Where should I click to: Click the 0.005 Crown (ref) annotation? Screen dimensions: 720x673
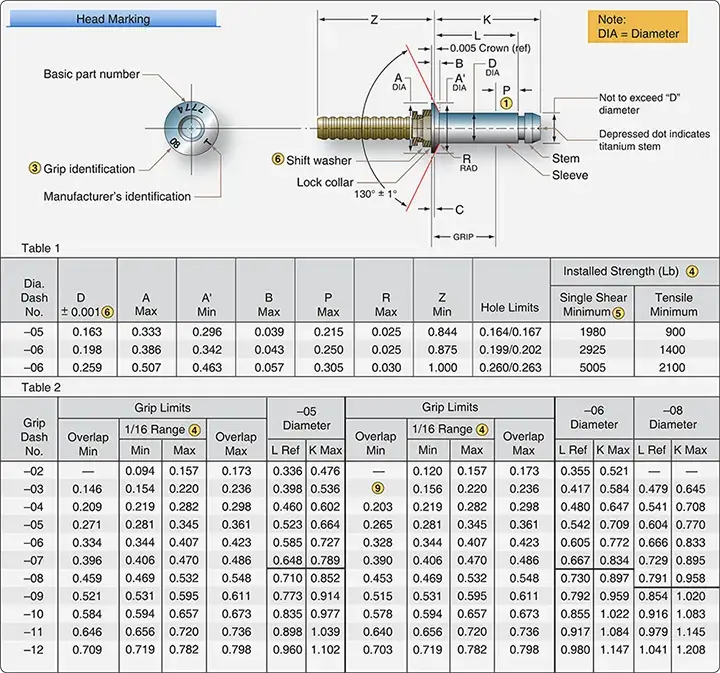490,48
